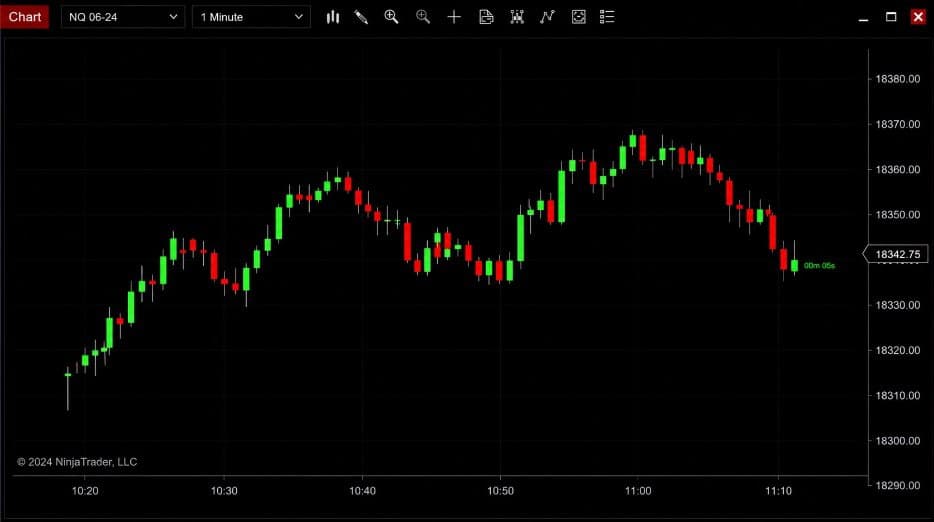
Task: Expand the 1 Minute interval dropdown
Action: click(251, 17)
